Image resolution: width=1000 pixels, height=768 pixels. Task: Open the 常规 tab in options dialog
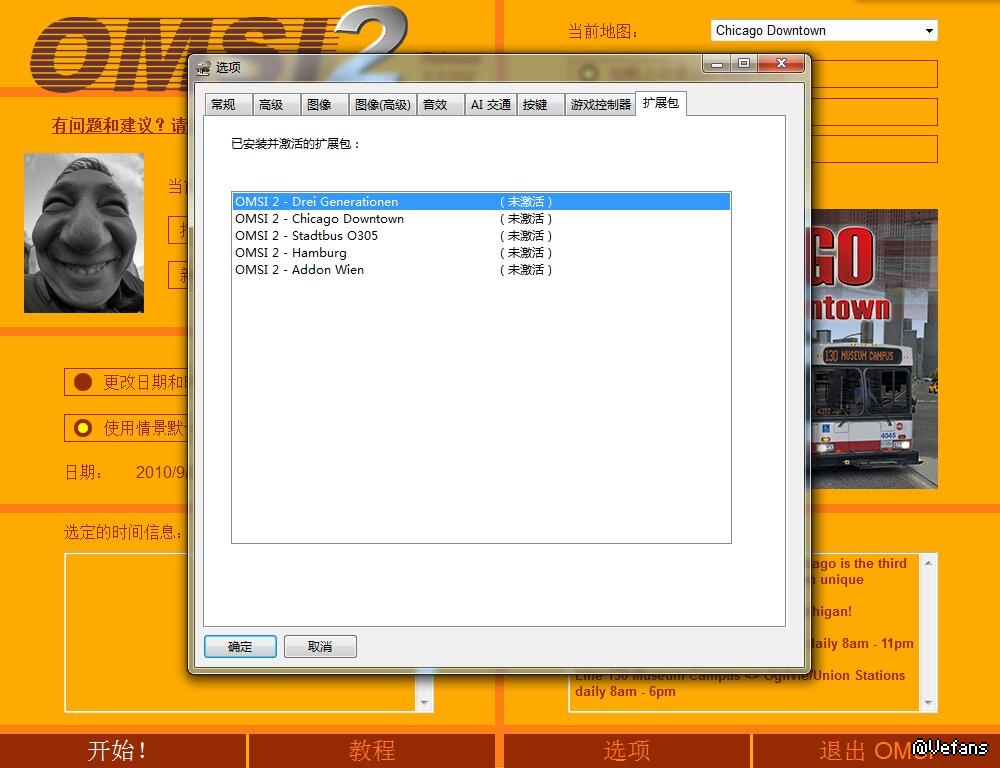coord(228,105)
